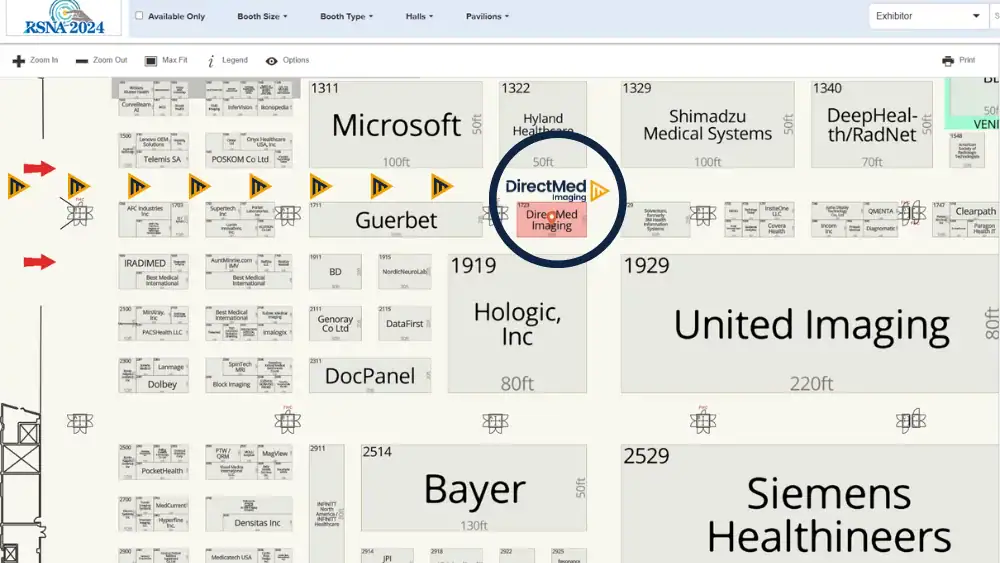
Task: Click the MagView booth
Action: click(275, 453)
